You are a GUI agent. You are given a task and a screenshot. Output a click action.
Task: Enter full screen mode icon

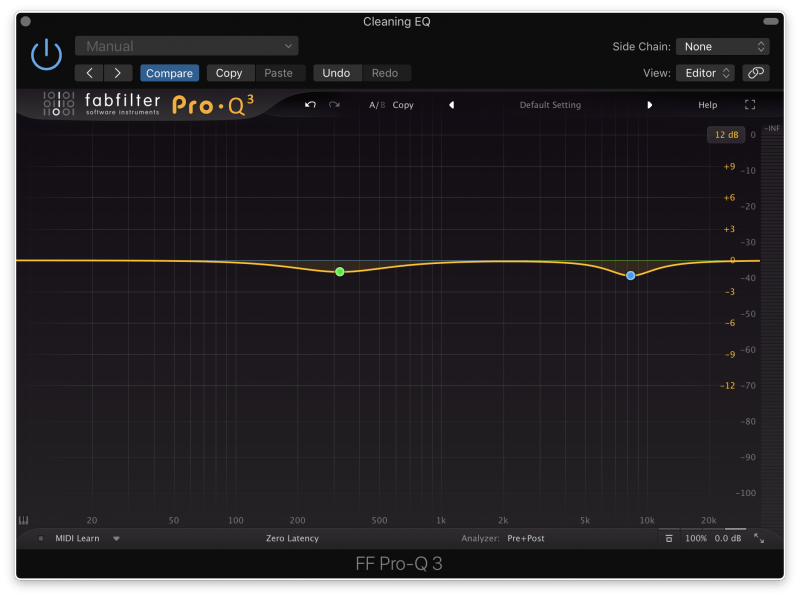750,105
